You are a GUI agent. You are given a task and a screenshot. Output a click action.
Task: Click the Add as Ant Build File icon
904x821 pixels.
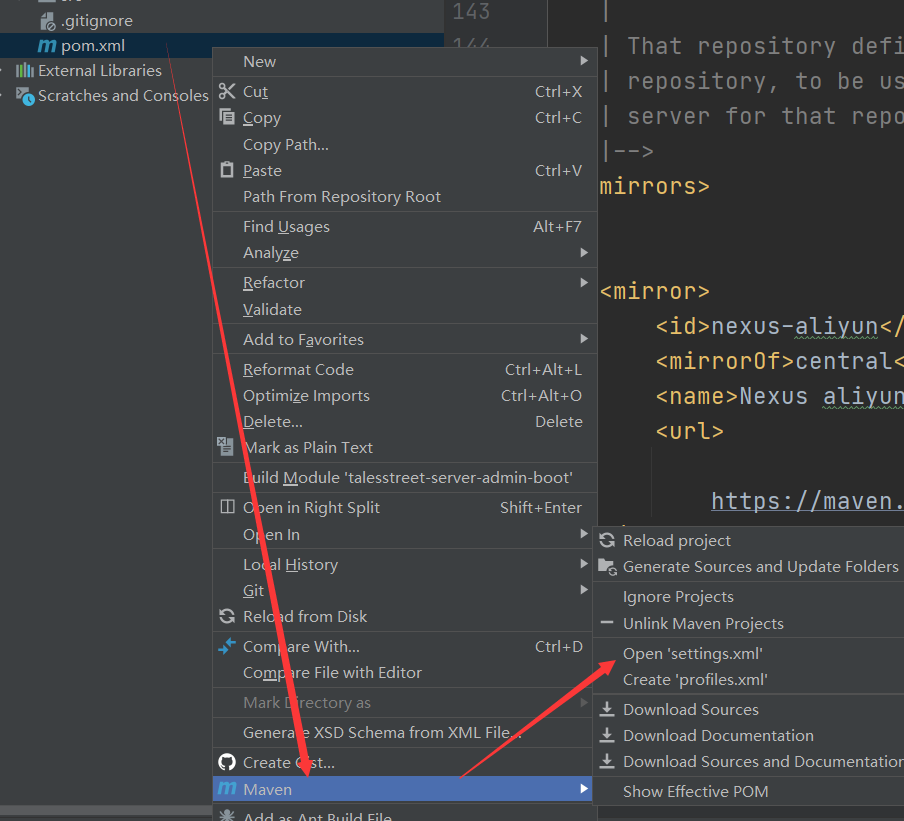(x=227, y=815)
